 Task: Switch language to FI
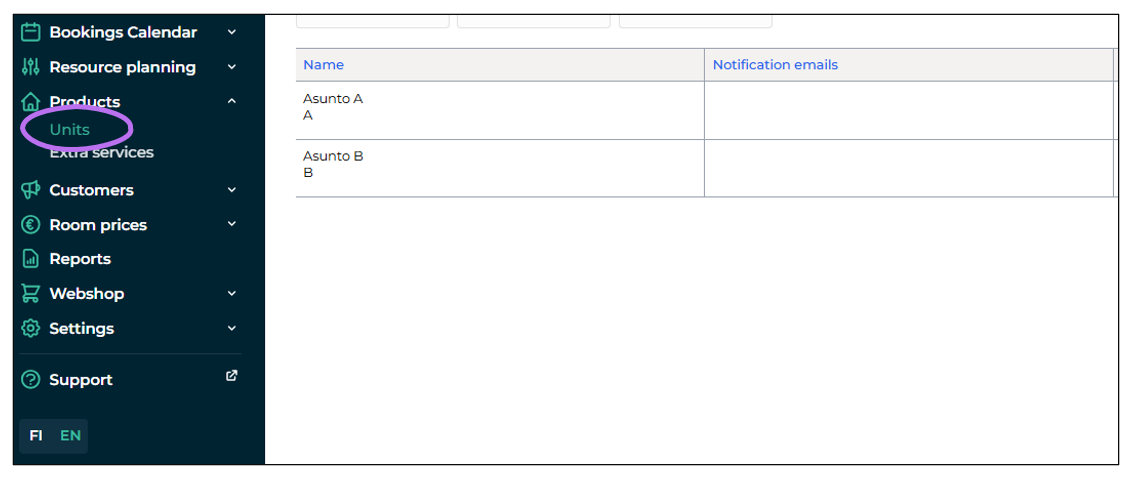[36, 436]
